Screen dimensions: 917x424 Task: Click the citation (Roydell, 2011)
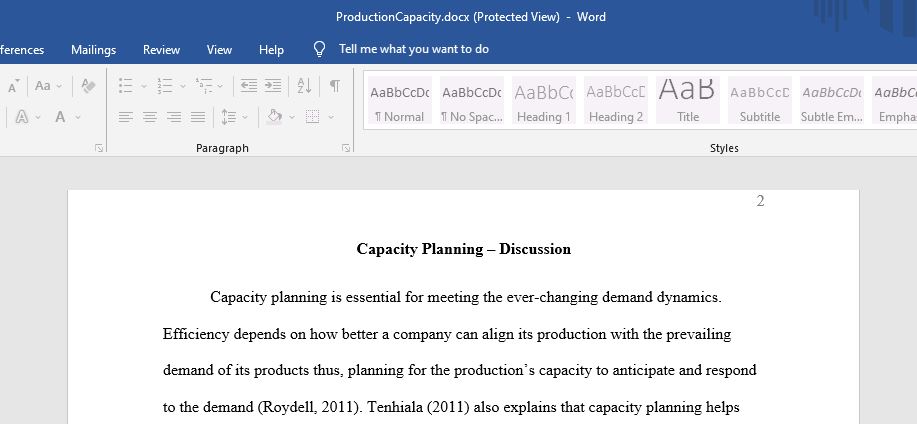[308, 407]
